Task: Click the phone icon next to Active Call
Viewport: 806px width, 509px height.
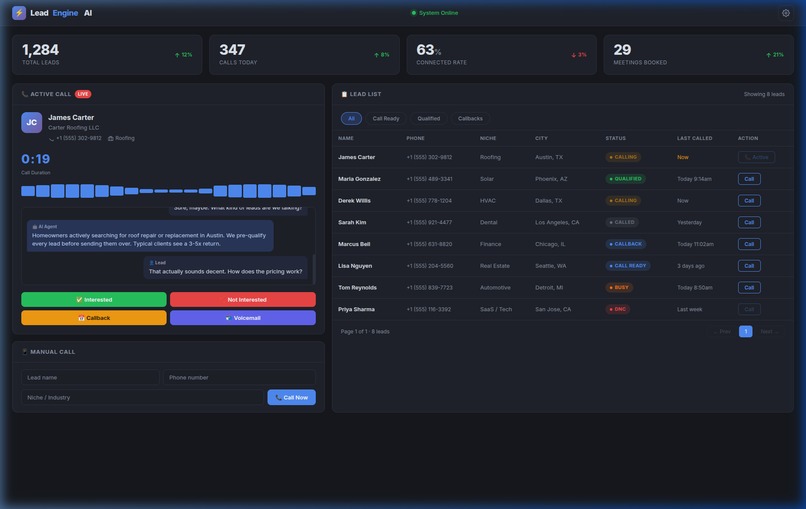Action: click(25, 94)
